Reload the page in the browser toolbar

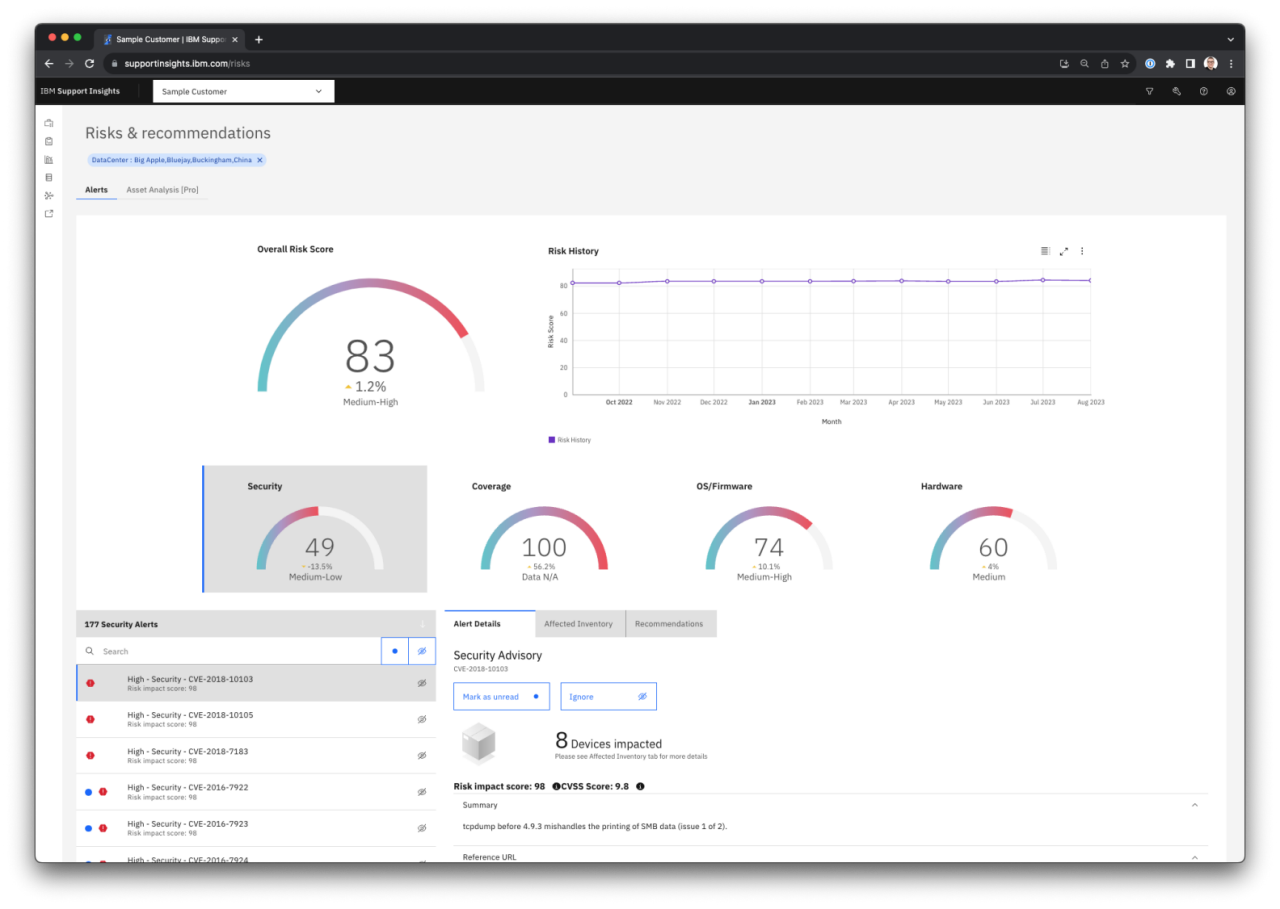tap(89, 63)
